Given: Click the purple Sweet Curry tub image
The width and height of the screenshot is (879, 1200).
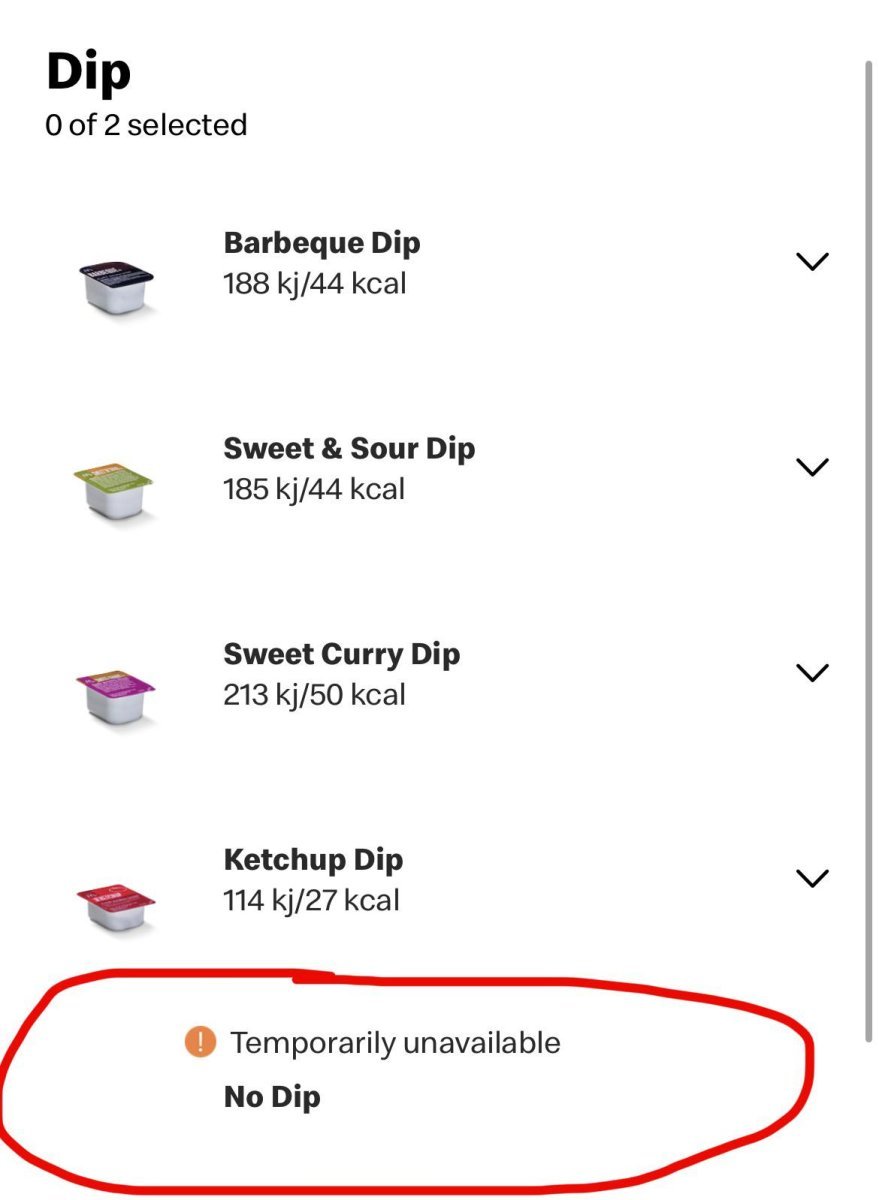Looking at the screenshot, I should pyautogui.click(x=117, y=697).
